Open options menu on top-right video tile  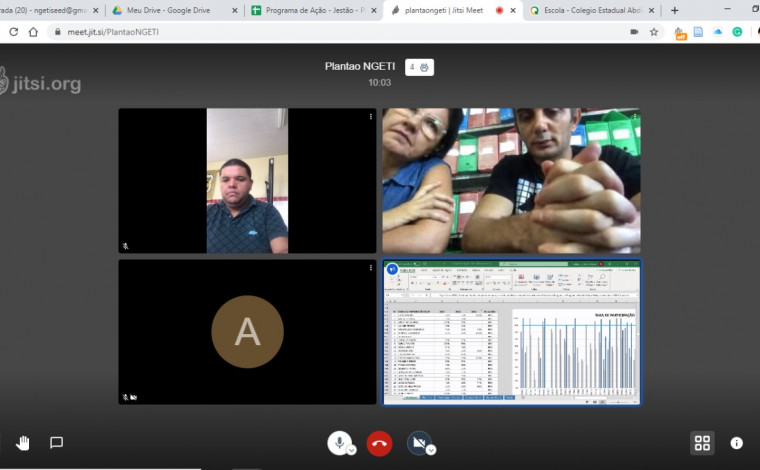tap(634, 117)
